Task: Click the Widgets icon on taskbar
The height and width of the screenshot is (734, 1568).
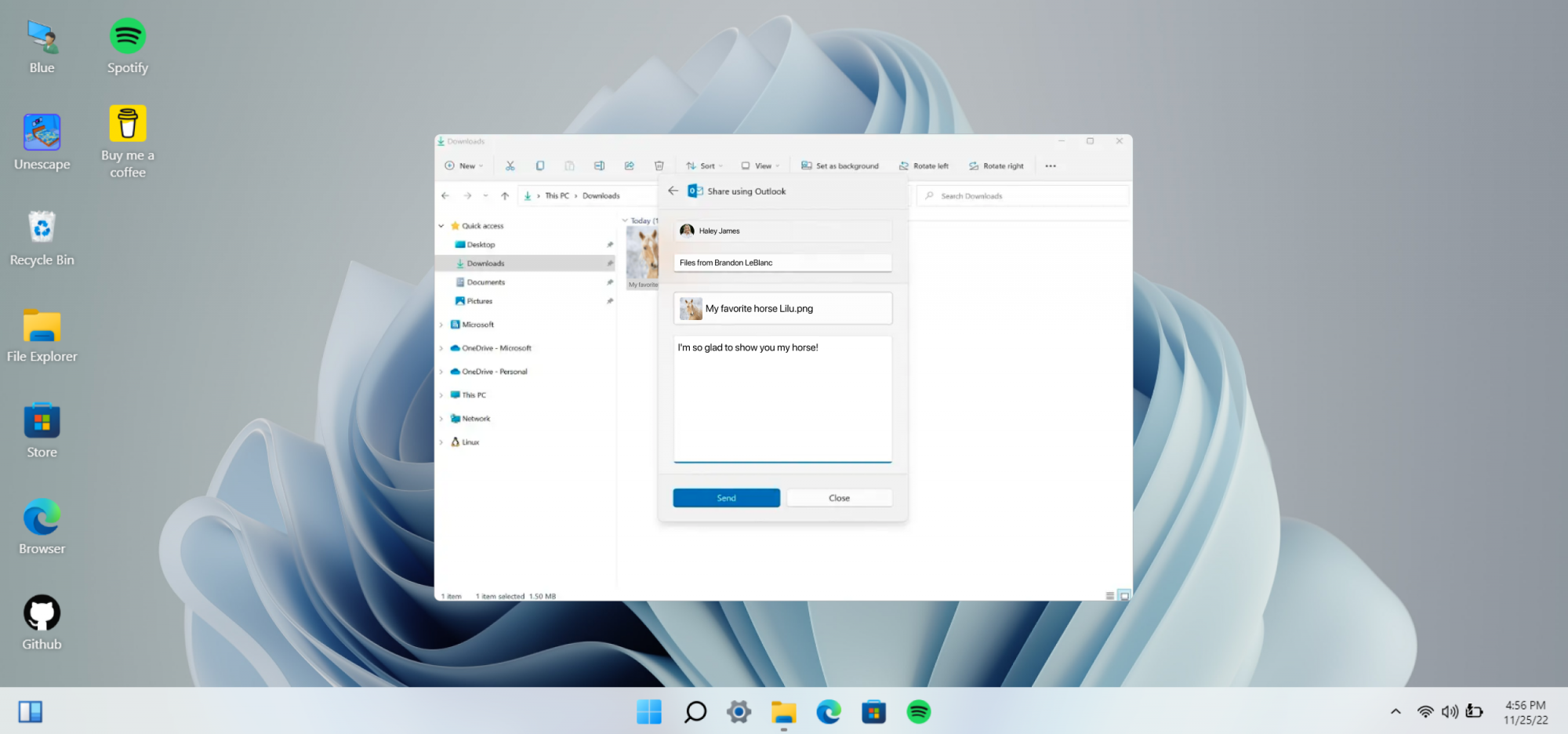Action: click(31, 712)
